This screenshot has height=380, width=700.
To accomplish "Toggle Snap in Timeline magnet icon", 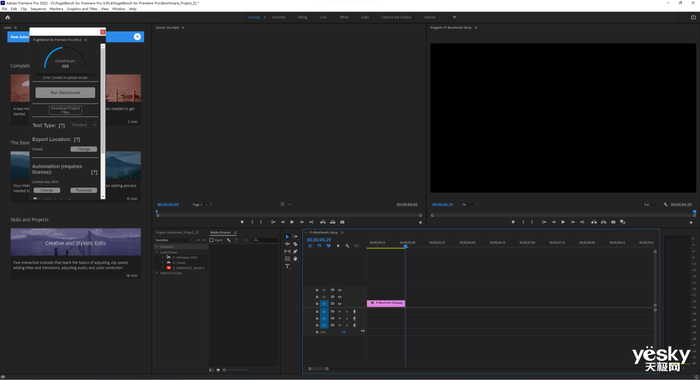I will (x=319, y=246).
